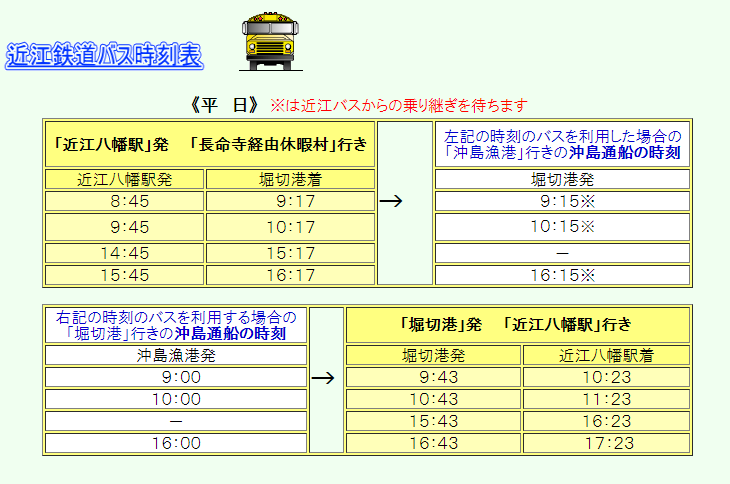Select the 15:17 arrival cell
The height and width of the screenshot is (484, 730).
tap(291, 253)
